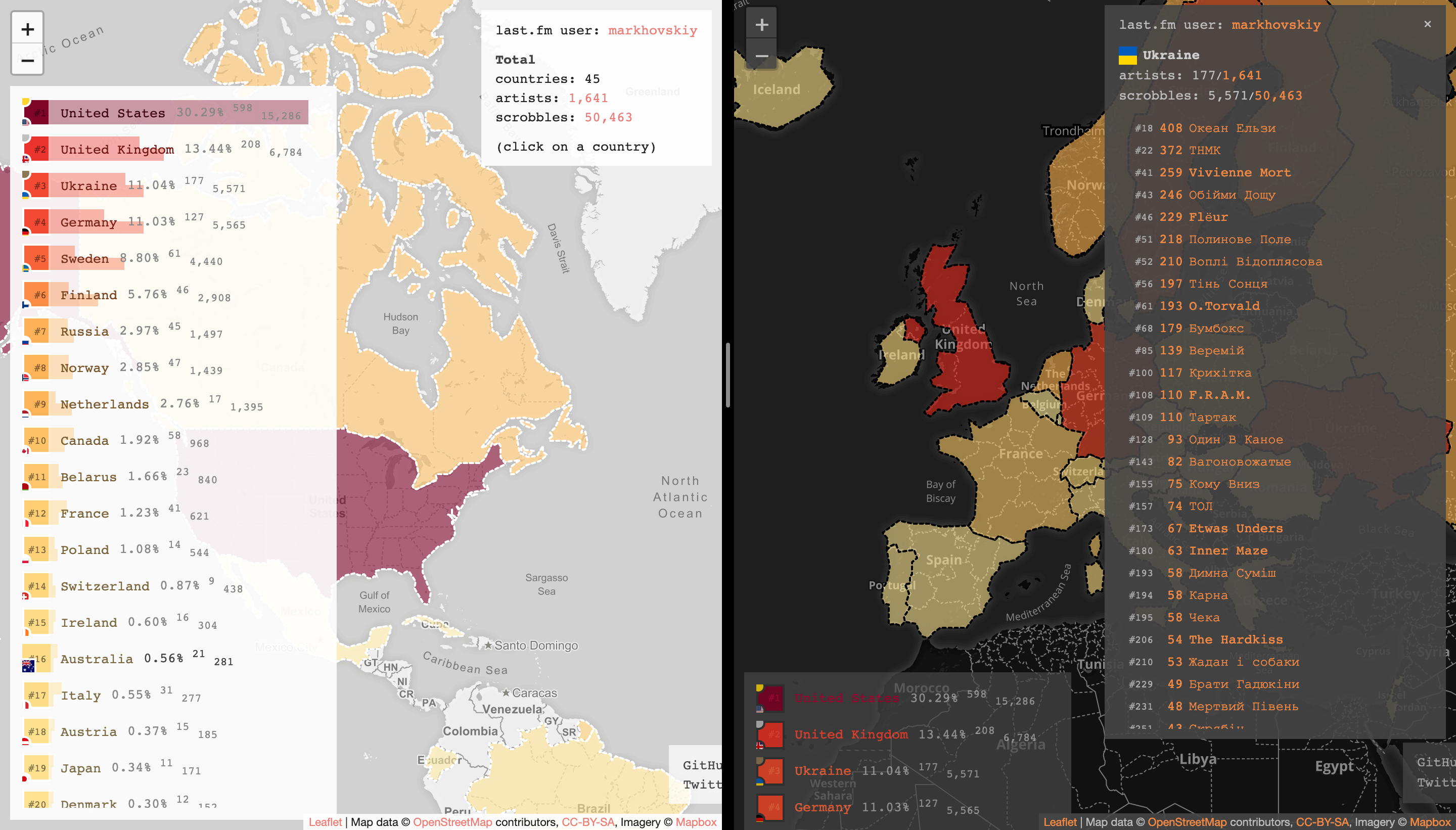
Task: Click the Ukraine flag icon in the dark panel
Action: 1127,55
